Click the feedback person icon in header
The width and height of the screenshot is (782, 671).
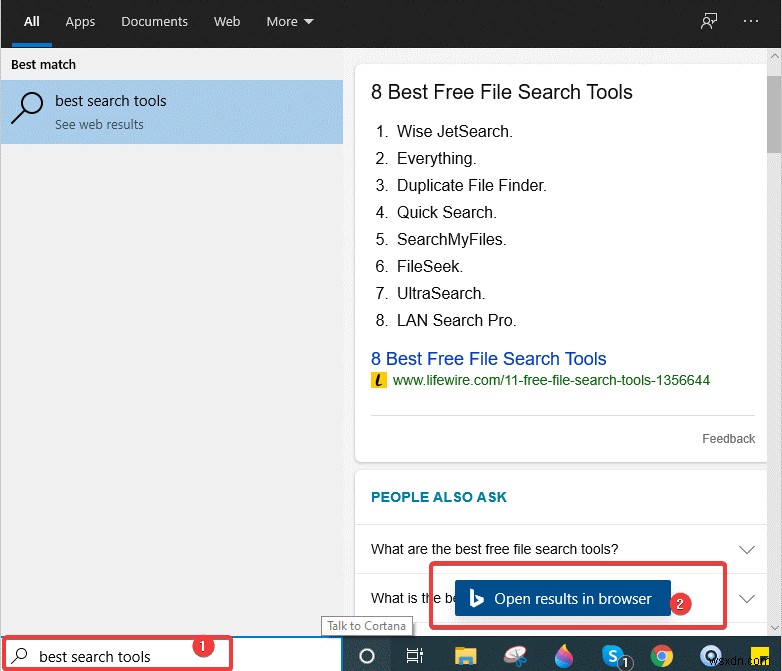click(x=708, y=21)
